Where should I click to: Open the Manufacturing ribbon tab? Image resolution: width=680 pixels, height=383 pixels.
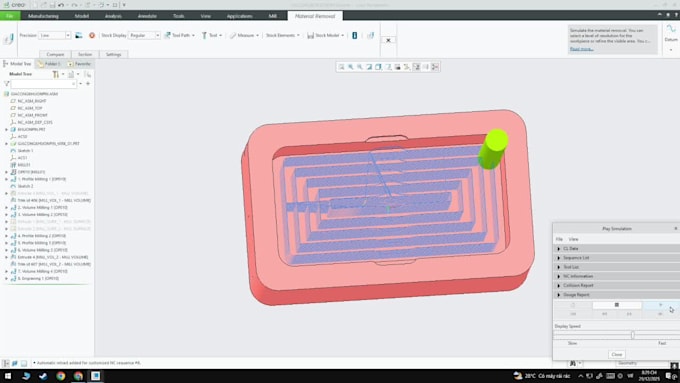coord(43,16)
